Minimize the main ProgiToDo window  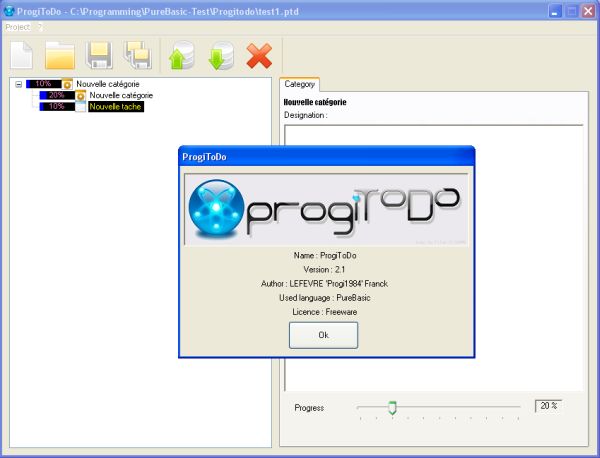pos(555,11)
